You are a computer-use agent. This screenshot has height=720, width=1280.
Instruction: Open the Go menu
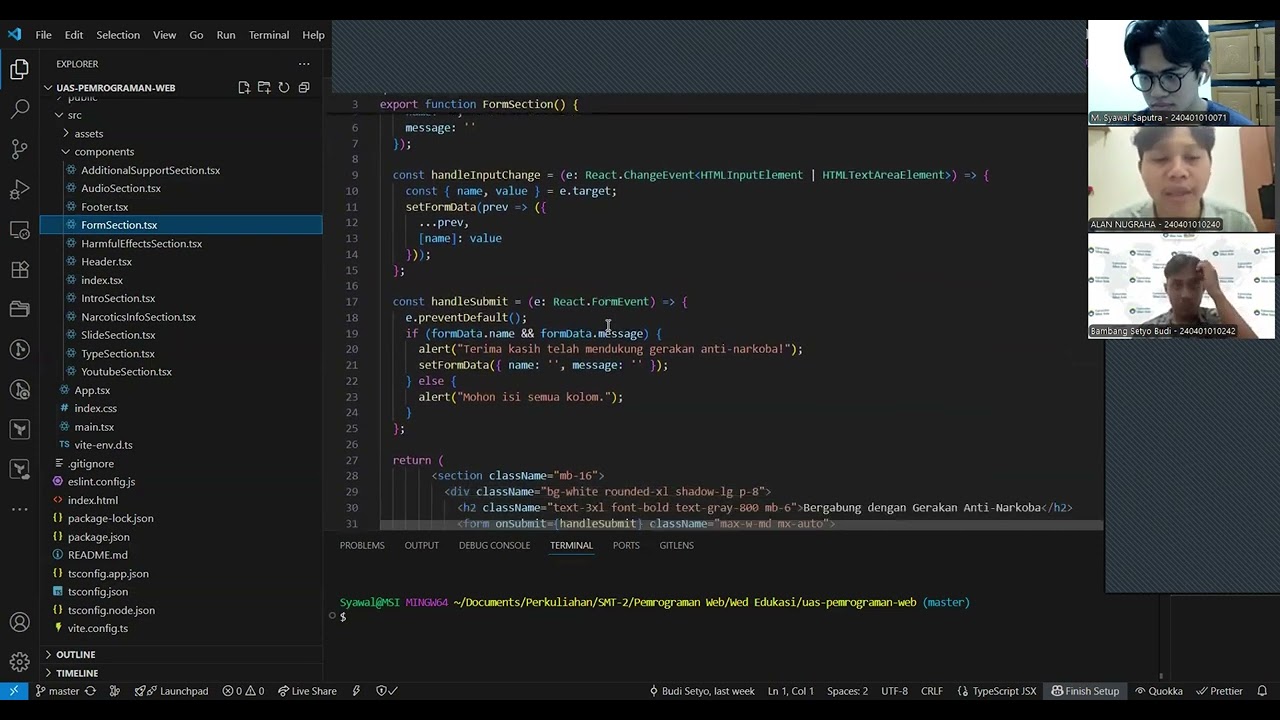pos(196,35)
